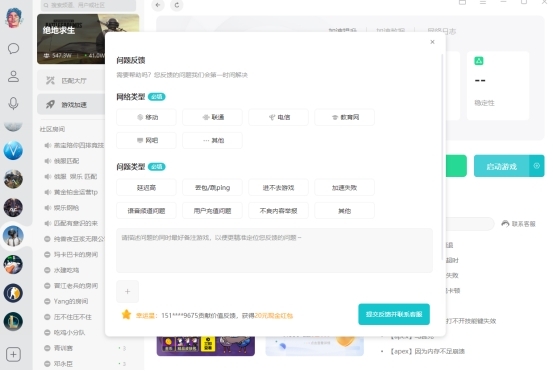
Task: Click the 社区房间 section header
Action: 52,129
